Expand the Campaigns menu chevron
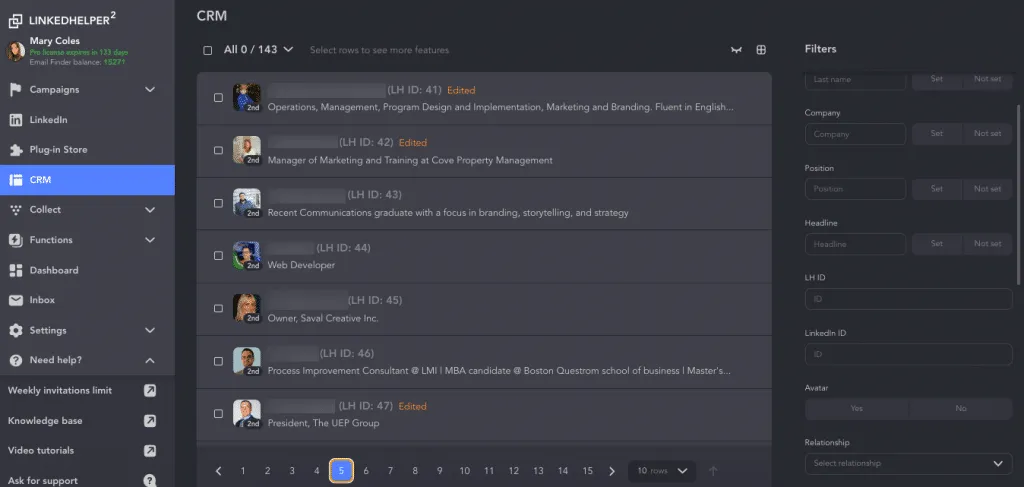Image resolution: width=1024 pixels, height=487 pixels. 150,89
